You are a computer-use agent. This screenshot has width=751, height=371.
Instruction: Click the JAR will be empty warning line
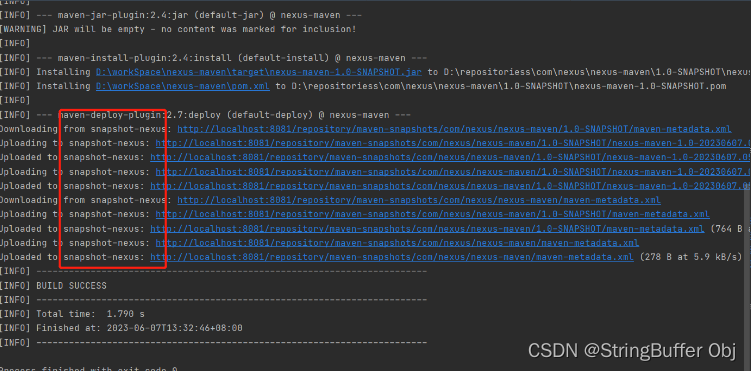click(x=178, y=29)
